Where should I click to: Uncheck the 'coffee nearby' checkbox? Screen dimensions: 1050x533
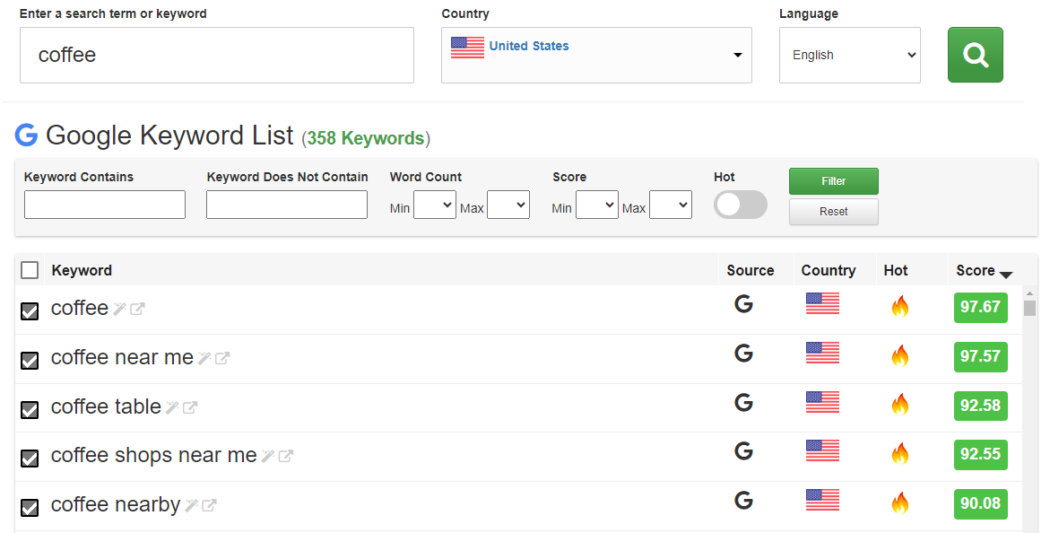29,508
